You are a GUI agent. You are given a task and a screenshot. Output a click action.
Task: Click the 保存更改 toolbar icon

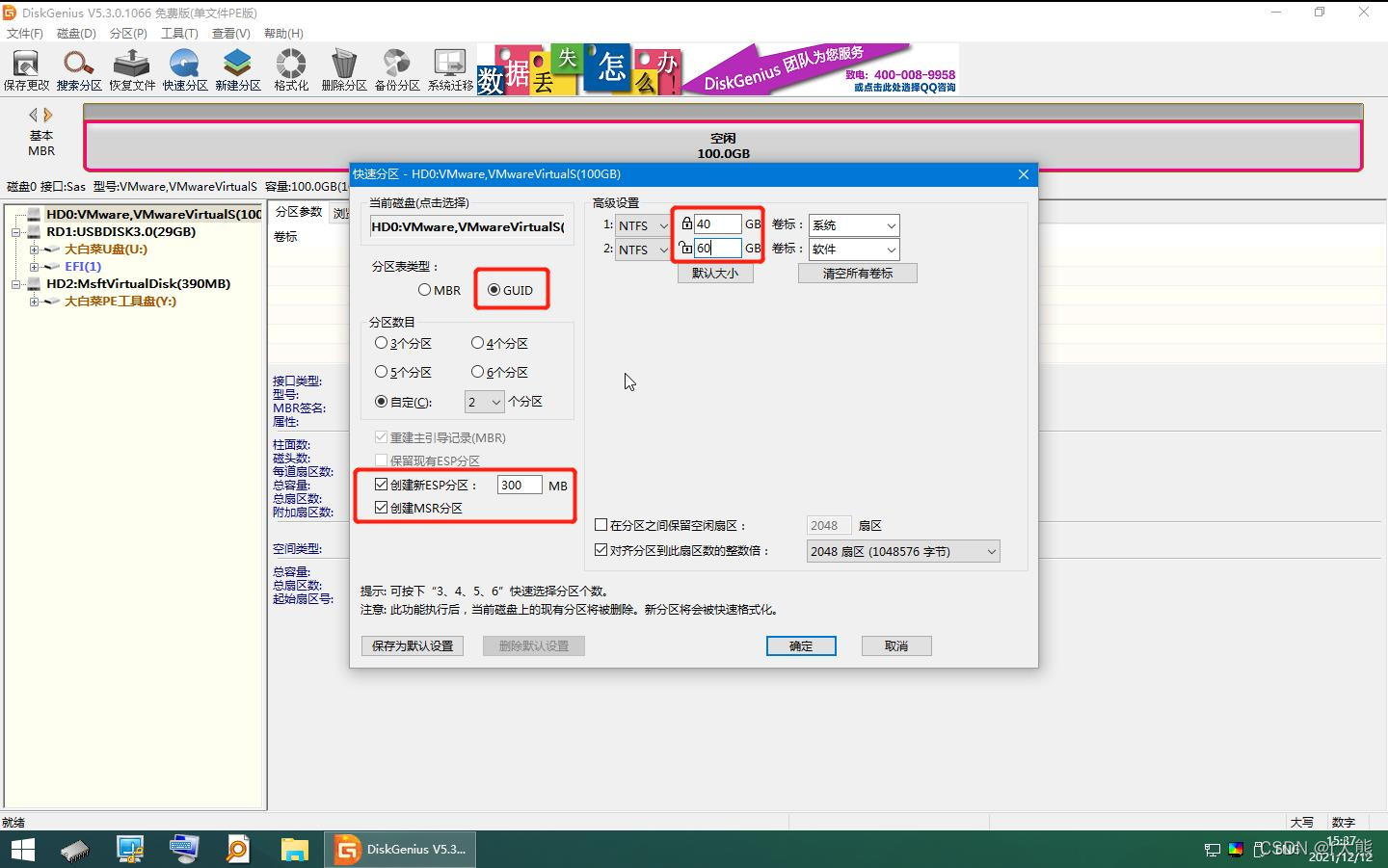tap(26, 70)
